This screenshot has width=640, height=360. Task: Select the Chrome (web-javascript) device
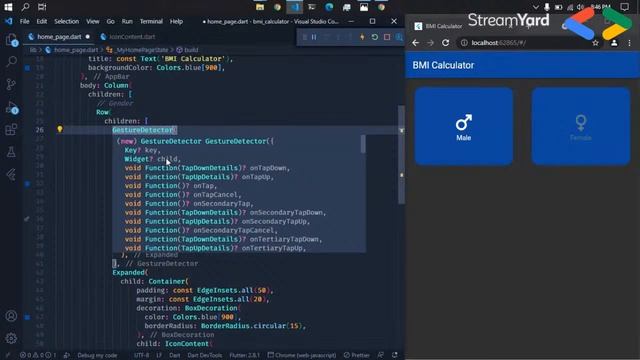[x=302, y=355]
